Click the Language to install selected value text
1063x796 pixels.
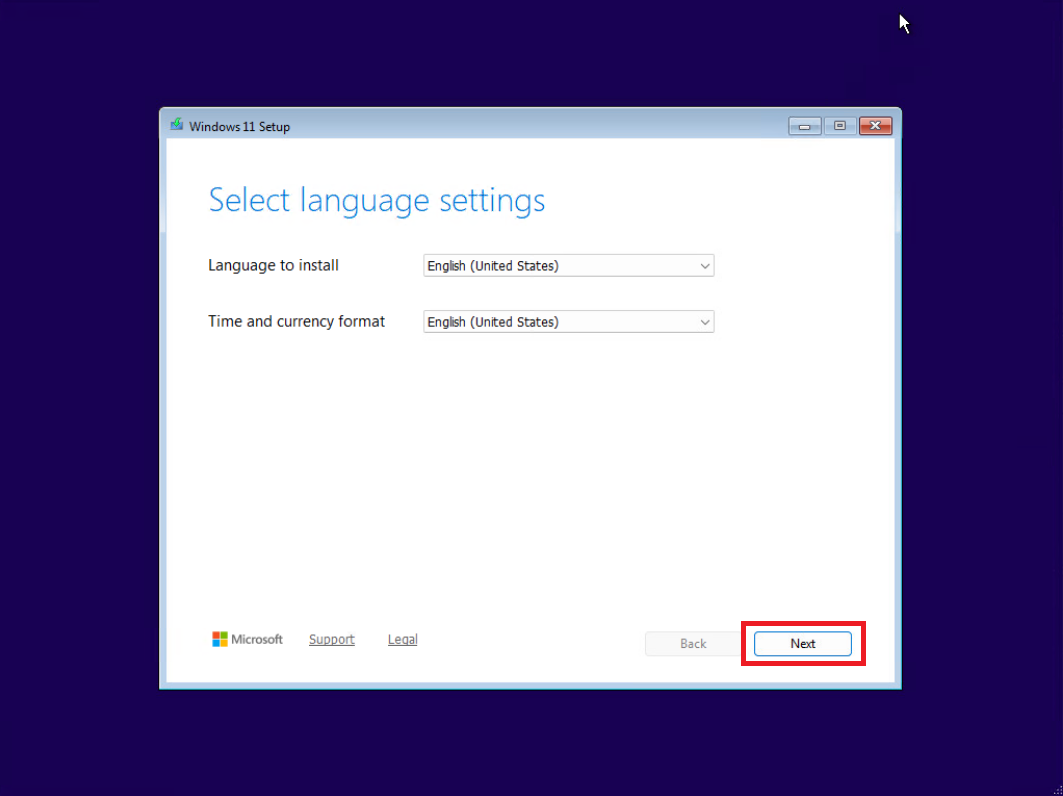pyautogui.click(x=493, y=266)
